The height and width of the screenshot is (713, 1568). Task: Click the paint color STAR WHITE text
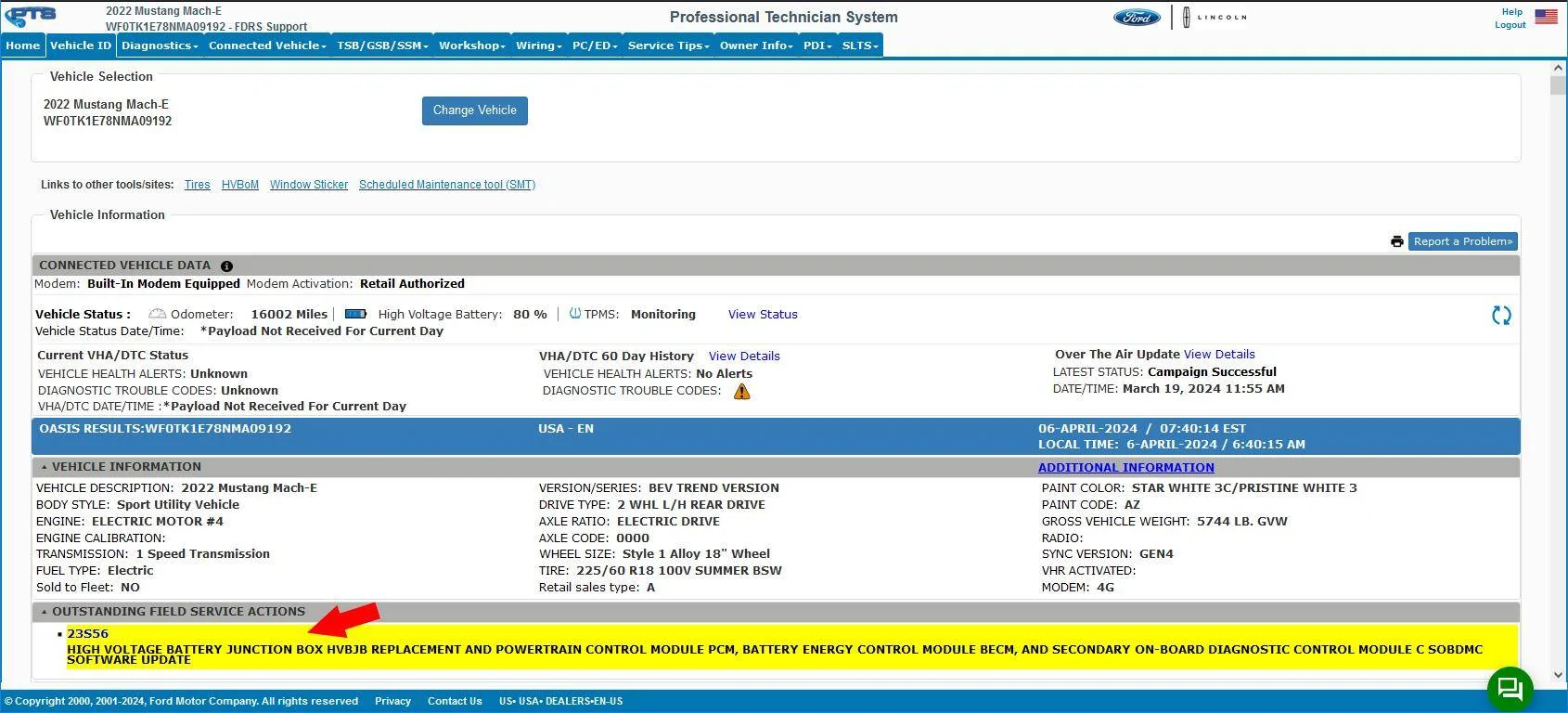(x=1244, y=488)
